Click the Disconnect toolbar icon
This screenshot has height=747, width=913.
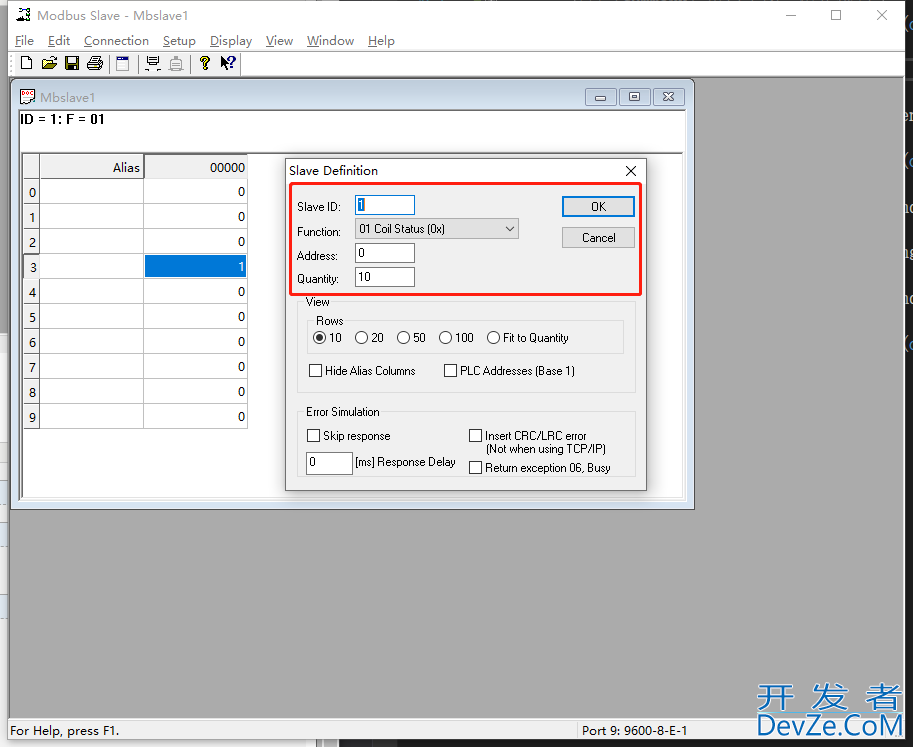point(176,63)
